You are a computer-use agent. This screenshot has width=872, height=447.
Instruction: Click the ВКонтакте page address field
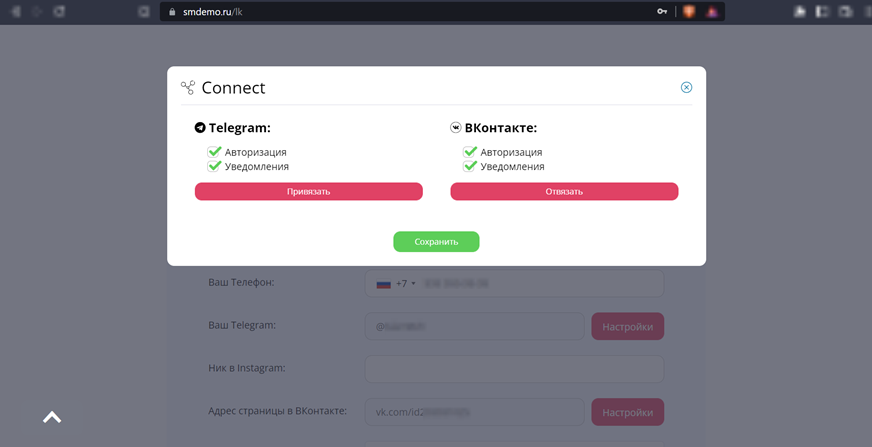(x=474, y=412)
